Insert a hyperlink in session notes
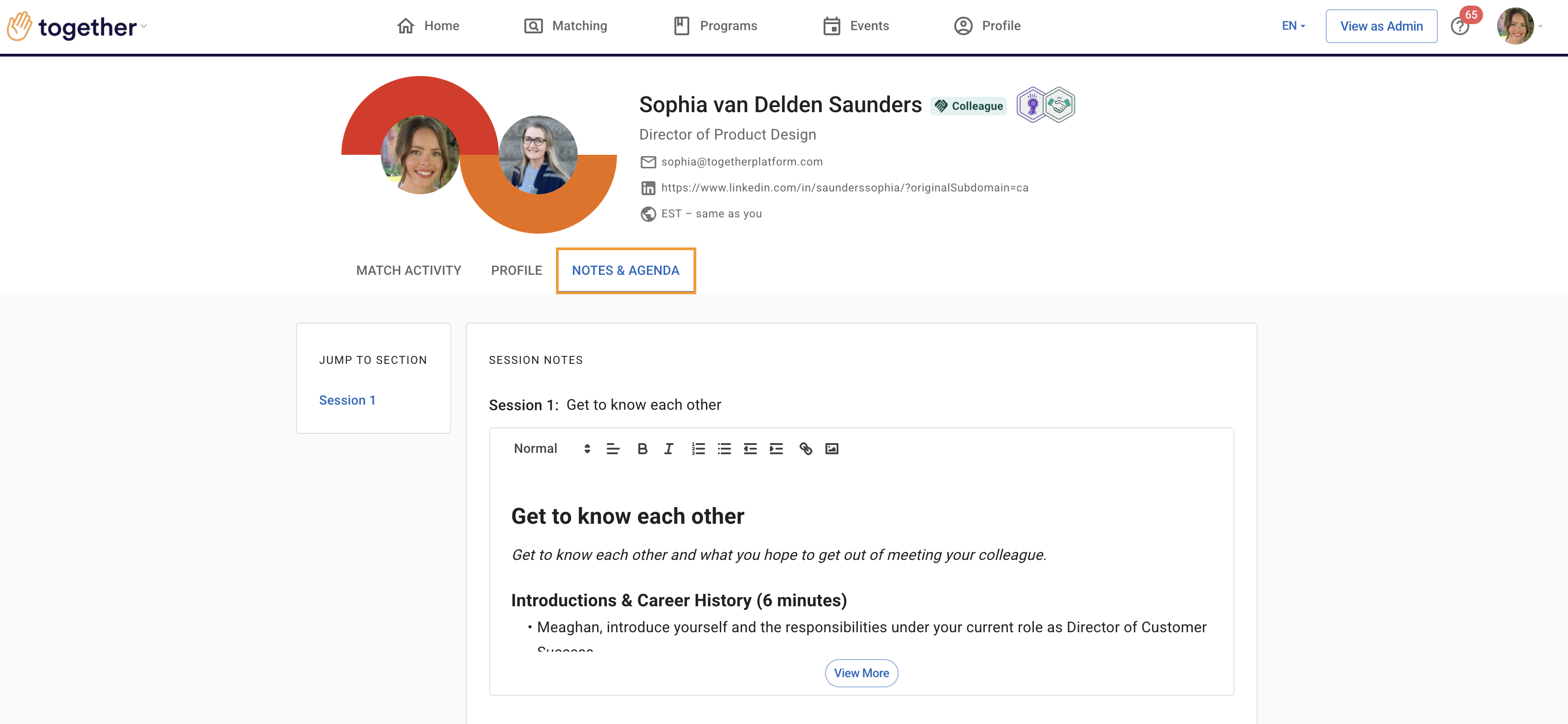 click(805, 449)
